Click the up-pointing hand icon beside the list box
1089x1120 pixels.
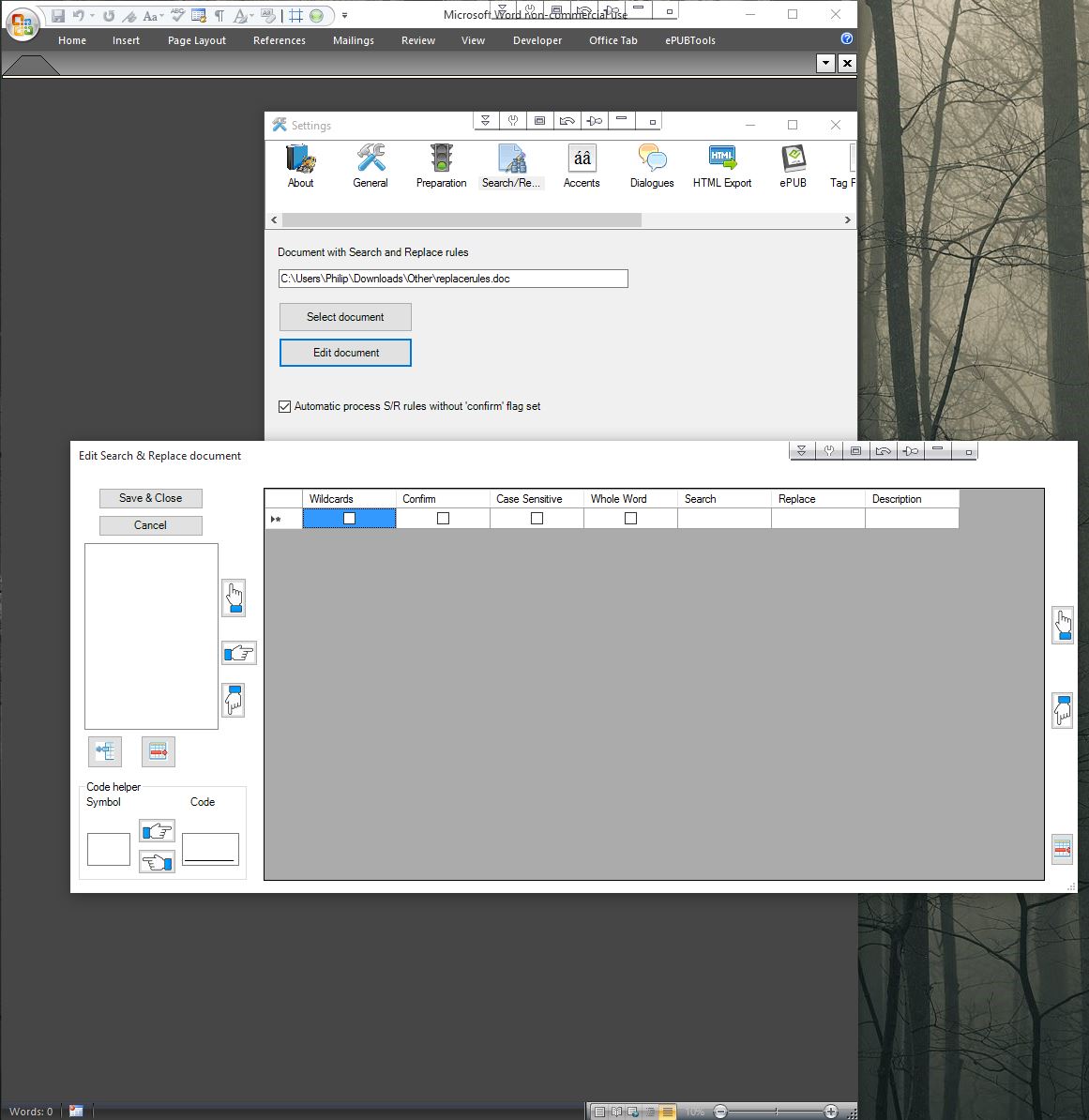point(234,598)
